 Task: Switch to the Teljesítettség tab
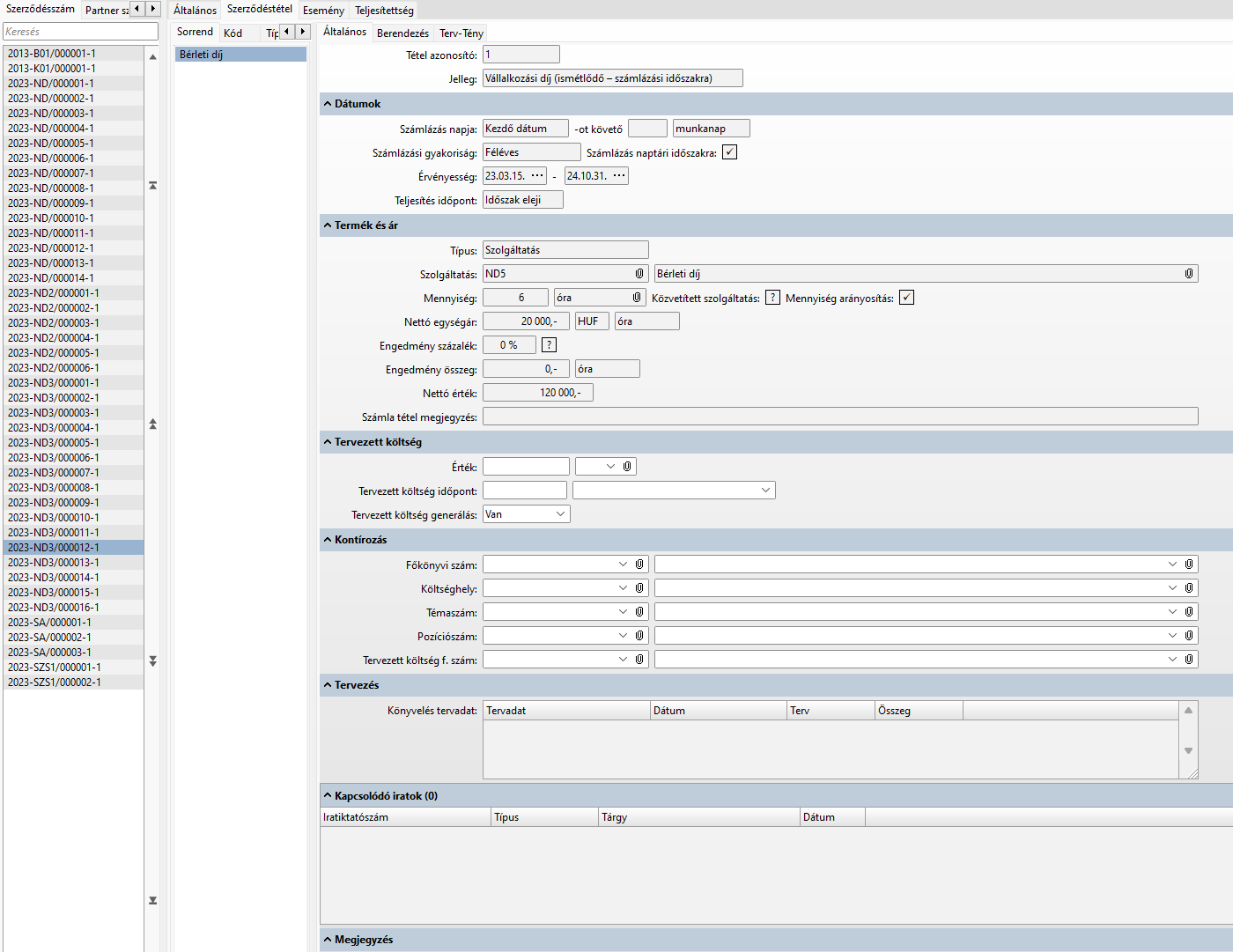click(384, 11)
